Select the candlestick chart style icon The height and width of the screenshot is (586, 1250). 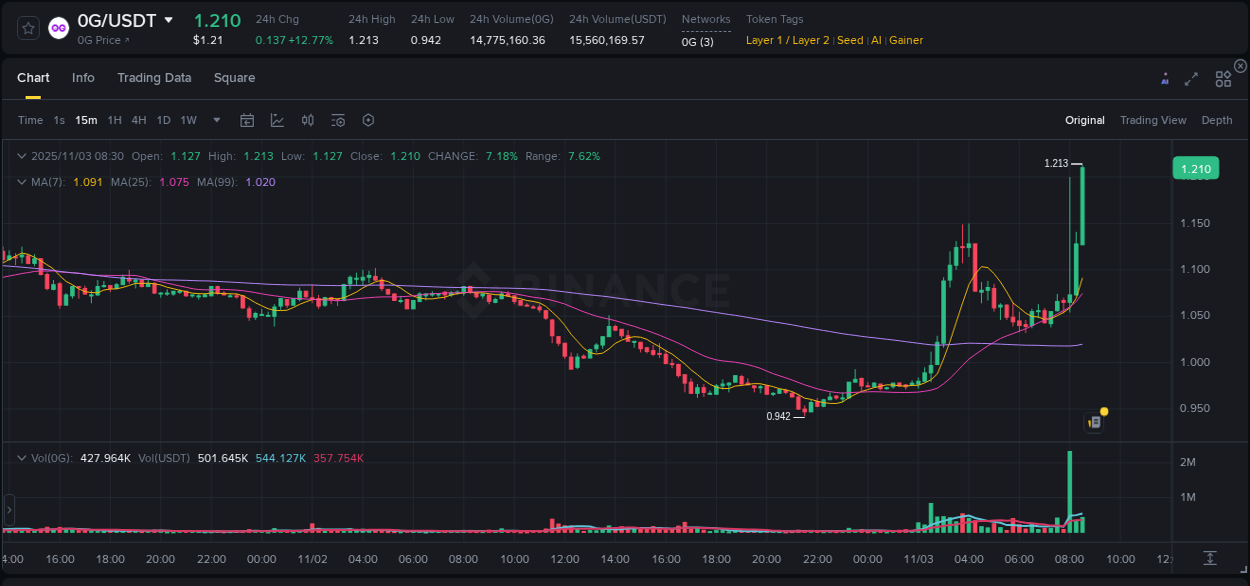pos(307,120)
